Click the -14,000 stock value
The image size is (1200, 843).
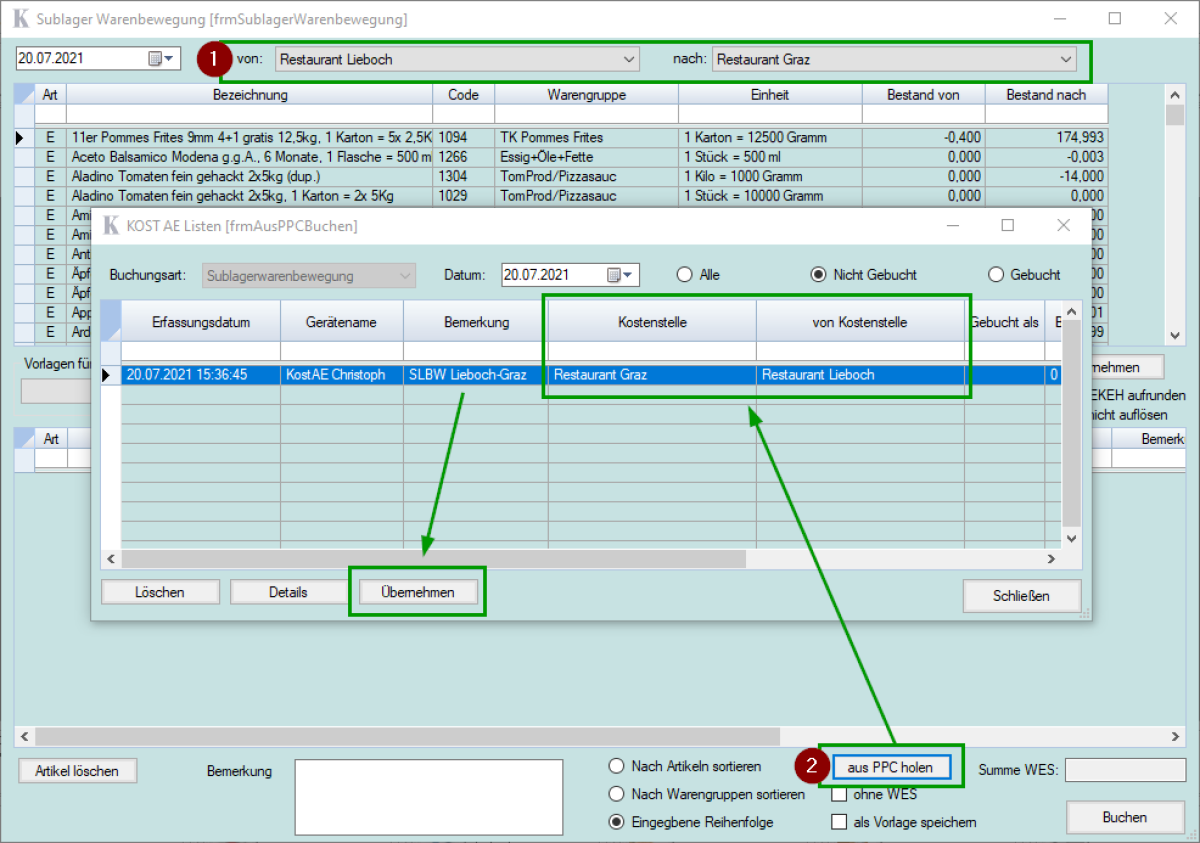1046,176
